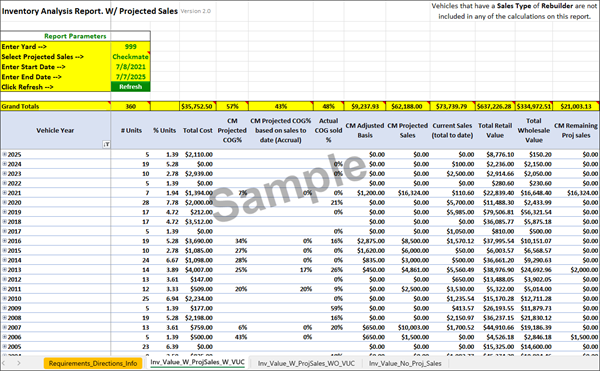This screenshot has height=371, width=600.
Task: Select the Enter Yard value 999 cell
Action: pyautogui.click(x=130, y=47)
